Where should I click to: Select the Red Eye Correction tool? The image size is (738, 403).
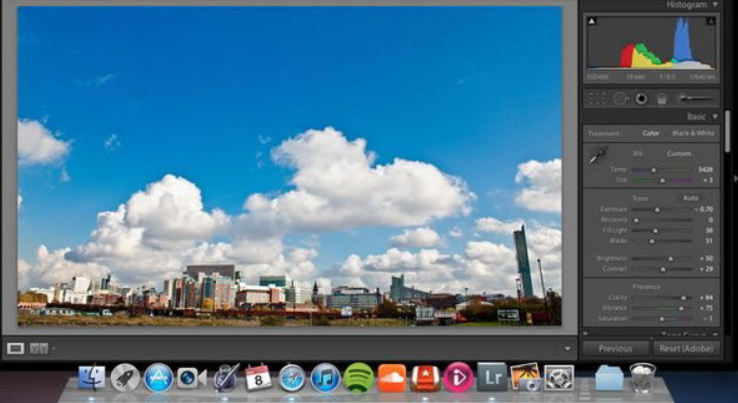(x=640, y=98)
